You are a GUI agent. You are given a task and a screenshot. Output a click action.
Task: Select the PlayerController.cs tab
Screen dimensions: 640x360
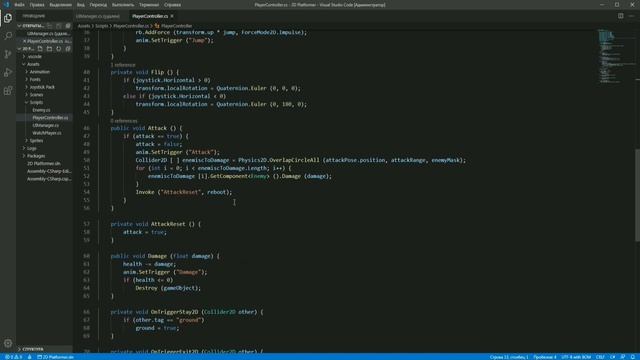point(150,16)
